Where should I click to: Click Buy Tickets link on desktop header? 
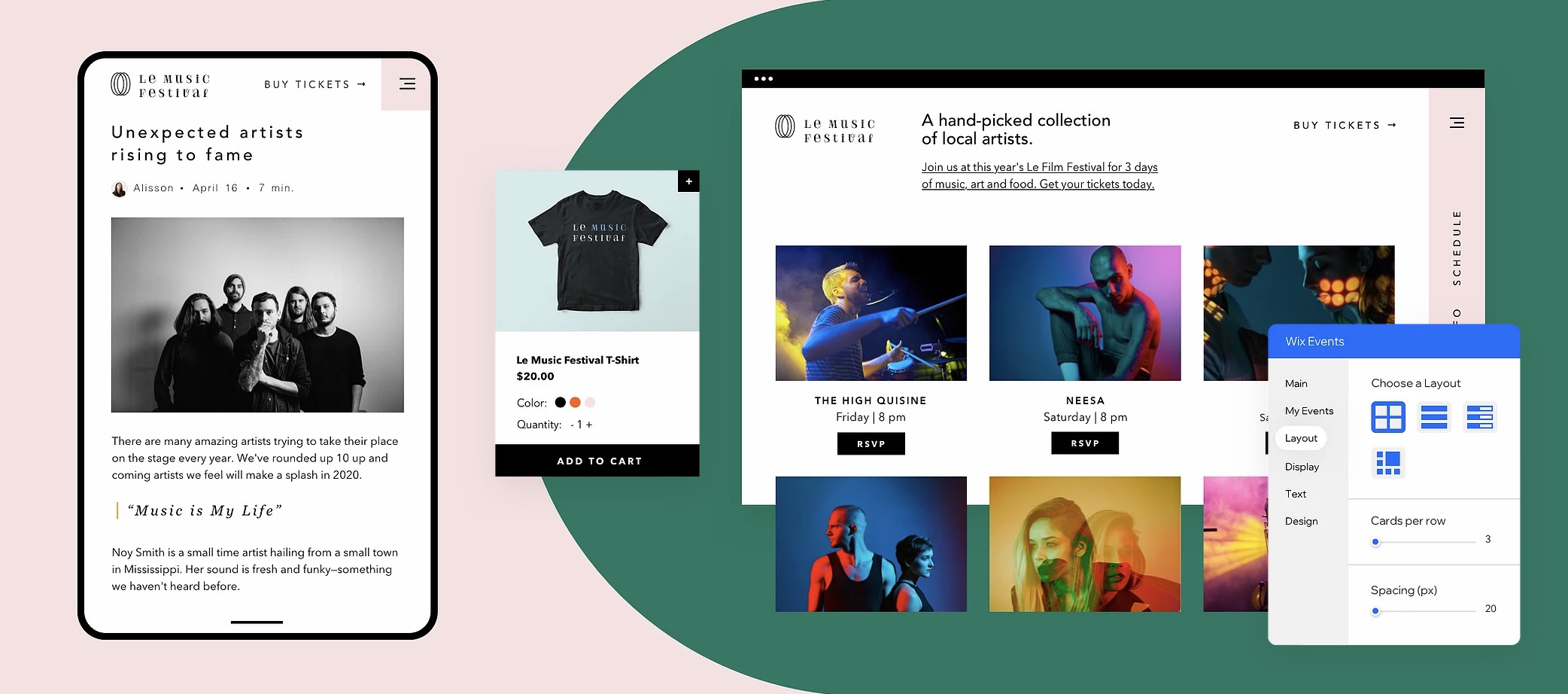(1345, 125)
